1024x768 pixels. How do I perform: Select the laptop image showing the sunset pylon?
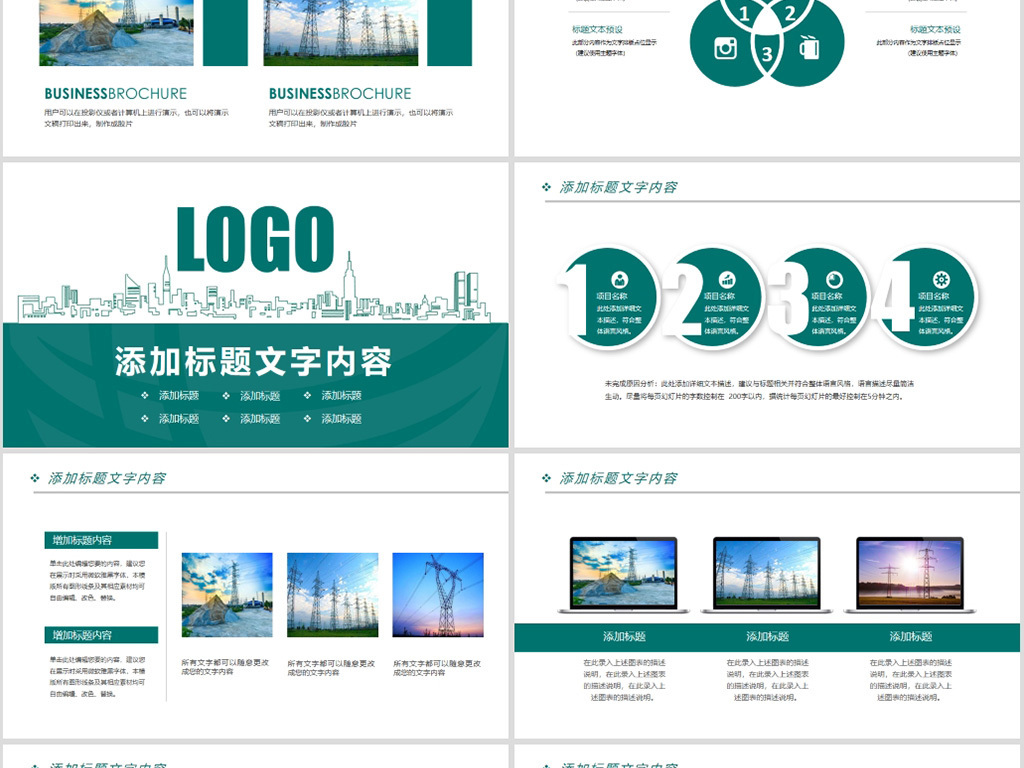pos(910,574)
